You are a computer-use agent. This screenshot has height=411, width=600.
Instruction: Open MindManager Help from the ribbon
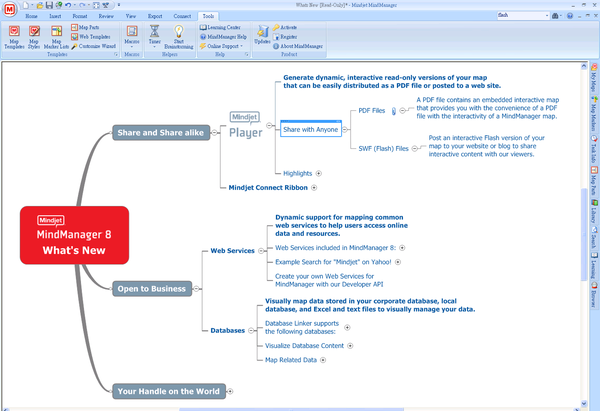[223, 37]
